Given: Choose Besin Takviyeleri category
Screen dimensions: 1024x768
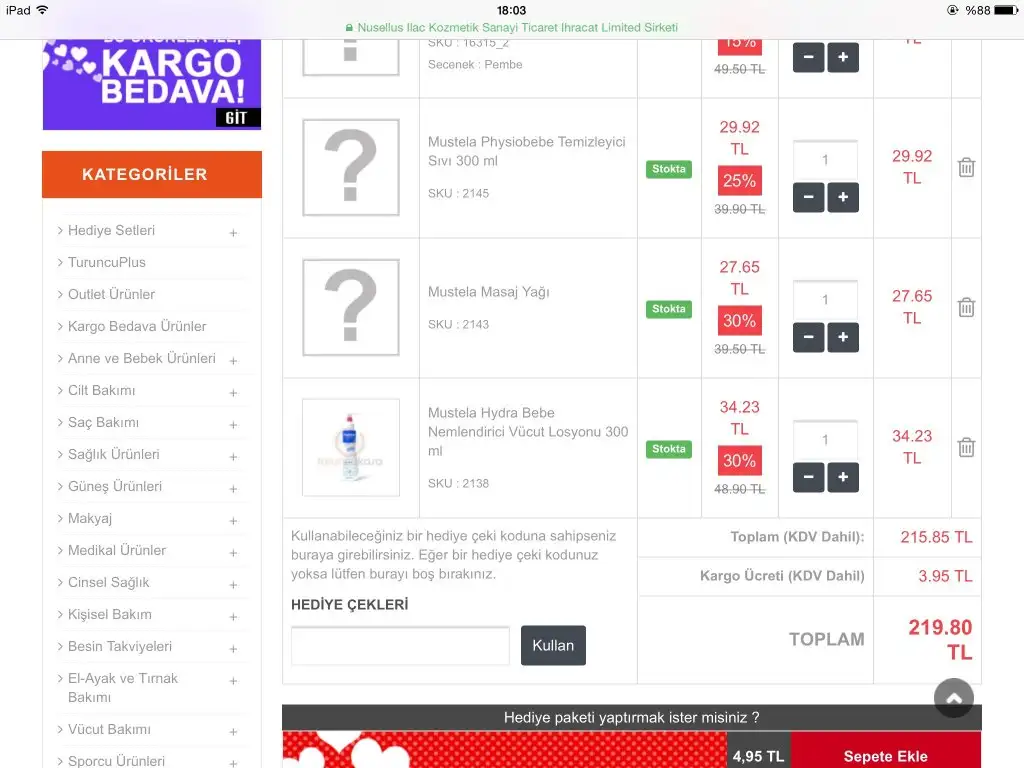Looking at the screenshot, I should click(120, 647).
